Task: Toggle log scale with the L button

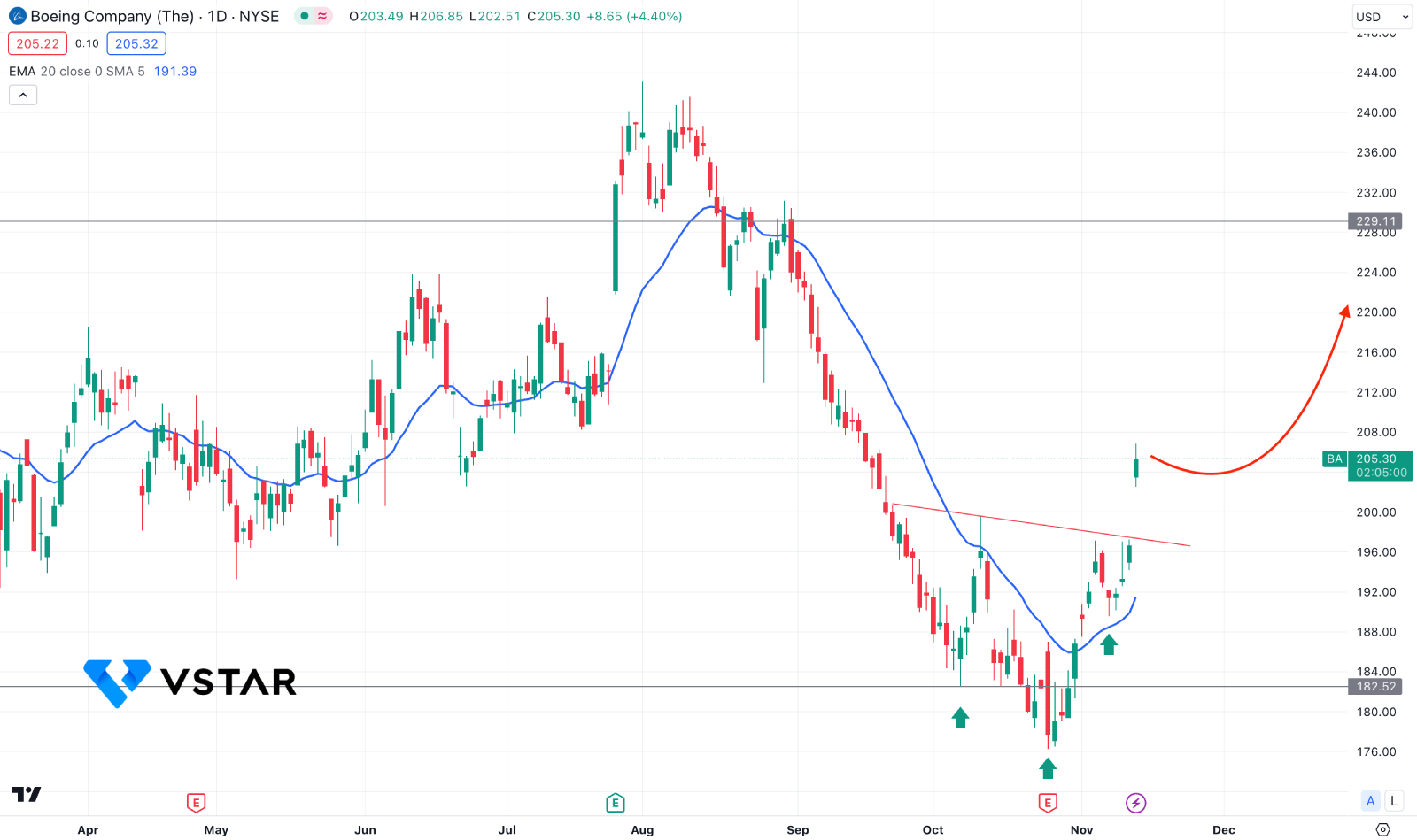Action: coord(1394,801)
